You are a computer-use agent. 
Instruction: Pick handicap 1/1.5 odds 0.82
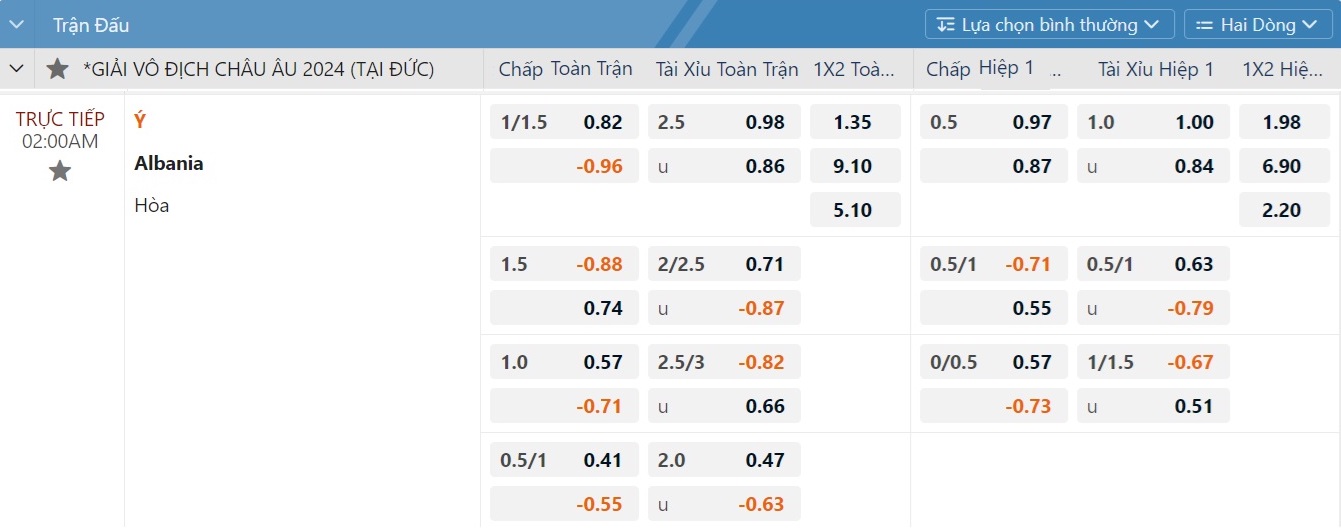564,123
